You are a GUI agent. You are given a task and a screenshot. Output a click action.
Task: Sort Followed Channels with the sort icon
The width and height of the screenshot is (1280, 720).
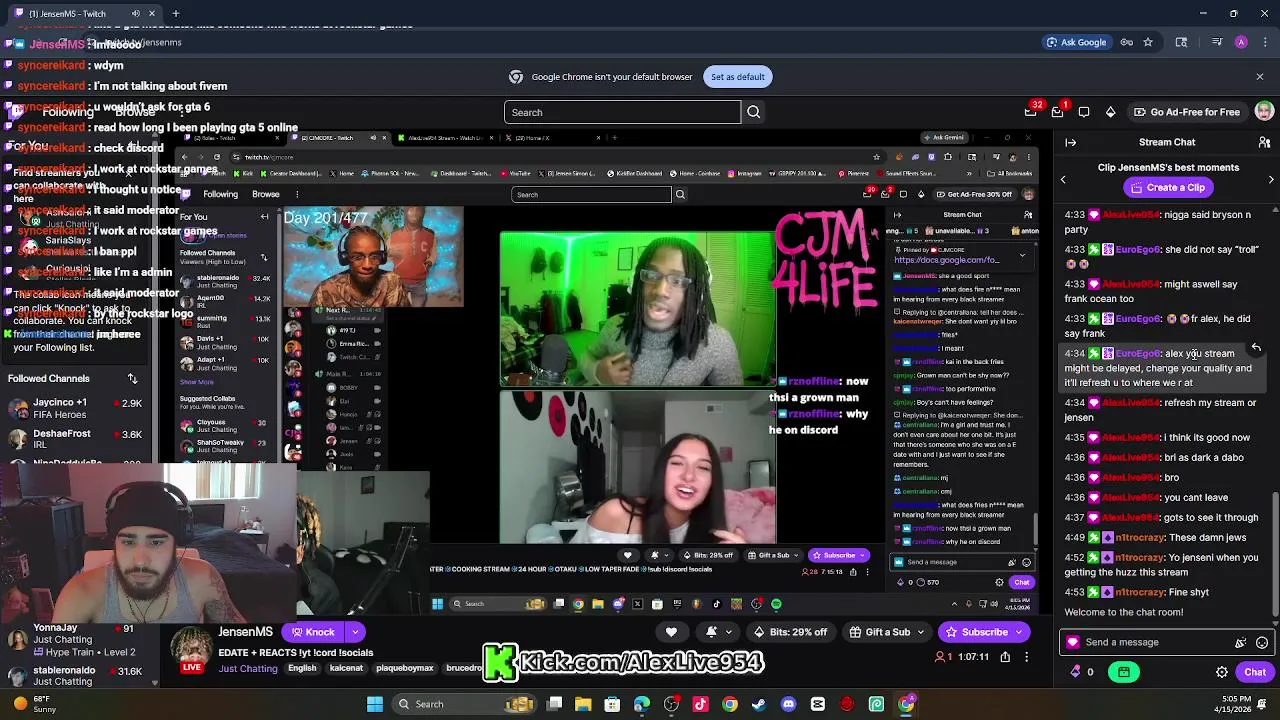(132, 378)
